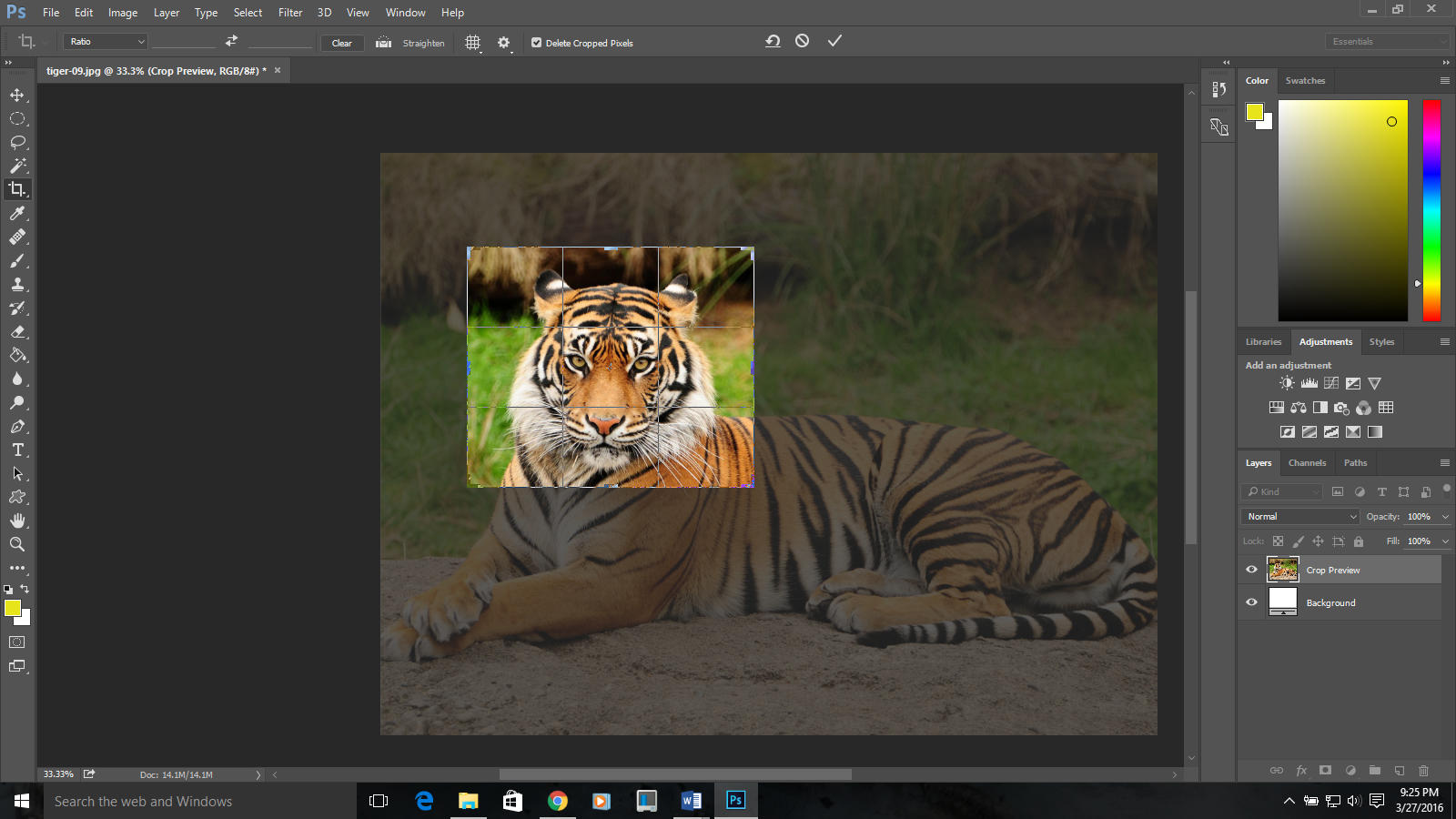Add a Brightness/Contrast adjustment layer
The height and width of the screenshot is (819, 1456).
[x=1287, y=382]
